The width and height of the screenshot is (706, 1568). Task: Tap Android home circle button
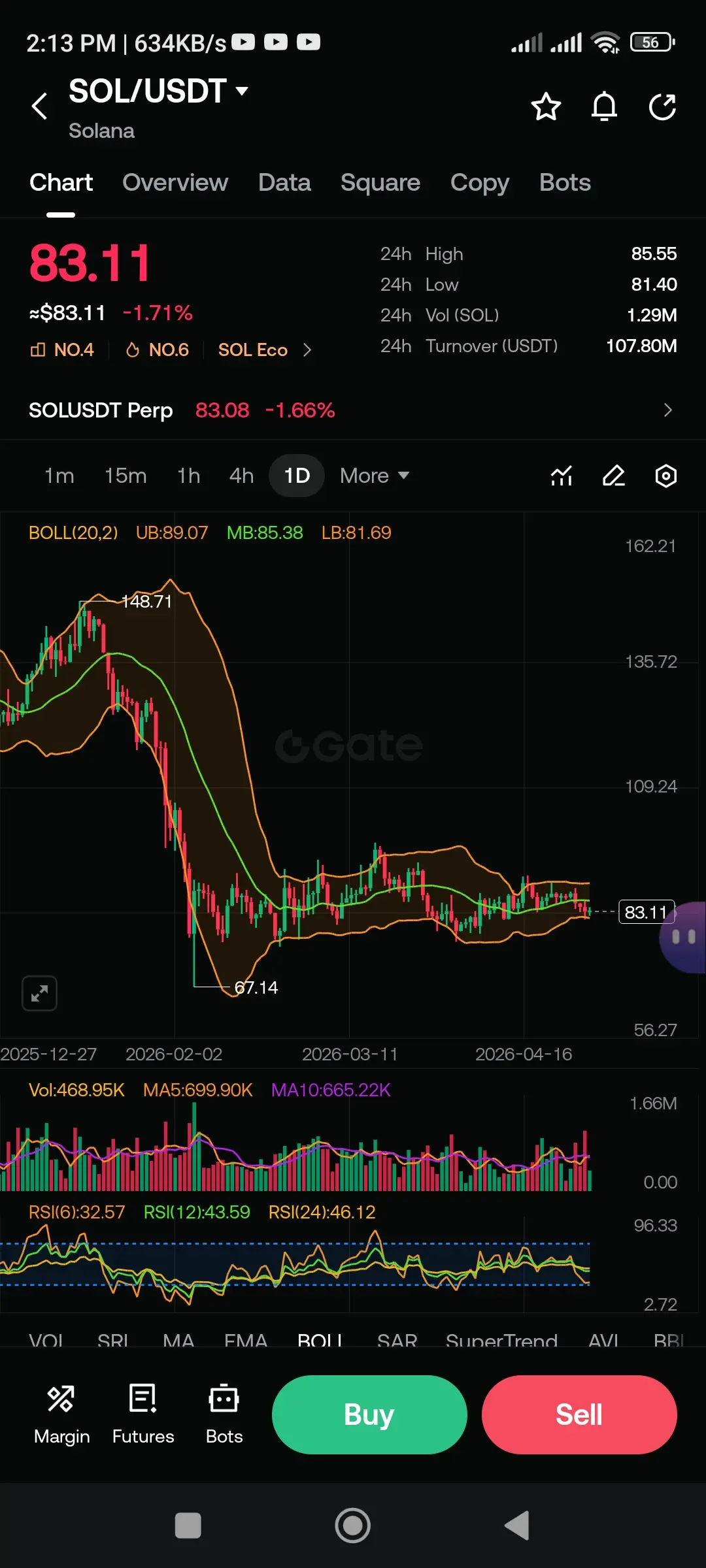pos(353,1526)
